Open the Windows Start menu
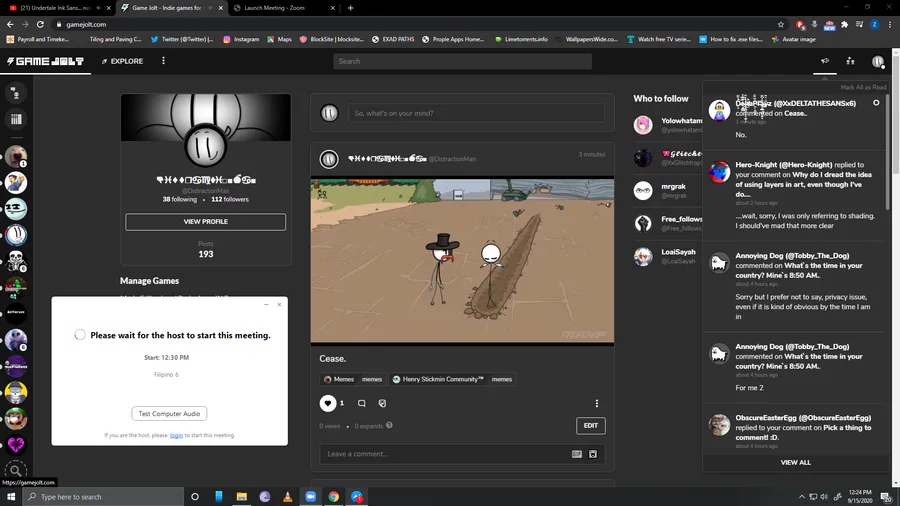The width and height of the screenshot is (900, 506). (11, 497)
